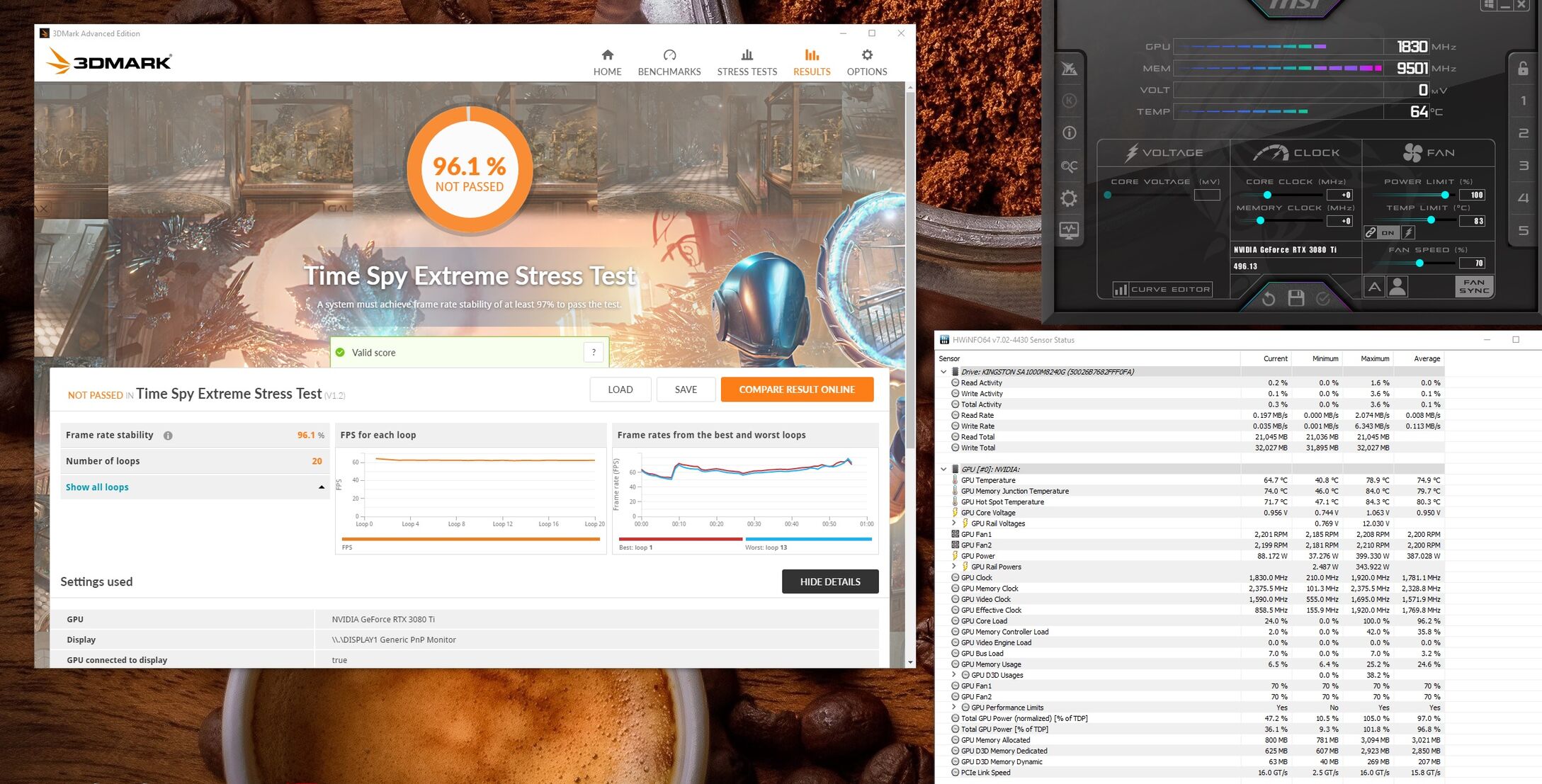1542x784 pixels.
Task: Select Afterburner profile slot 2
Action: tap(1523, 133)
